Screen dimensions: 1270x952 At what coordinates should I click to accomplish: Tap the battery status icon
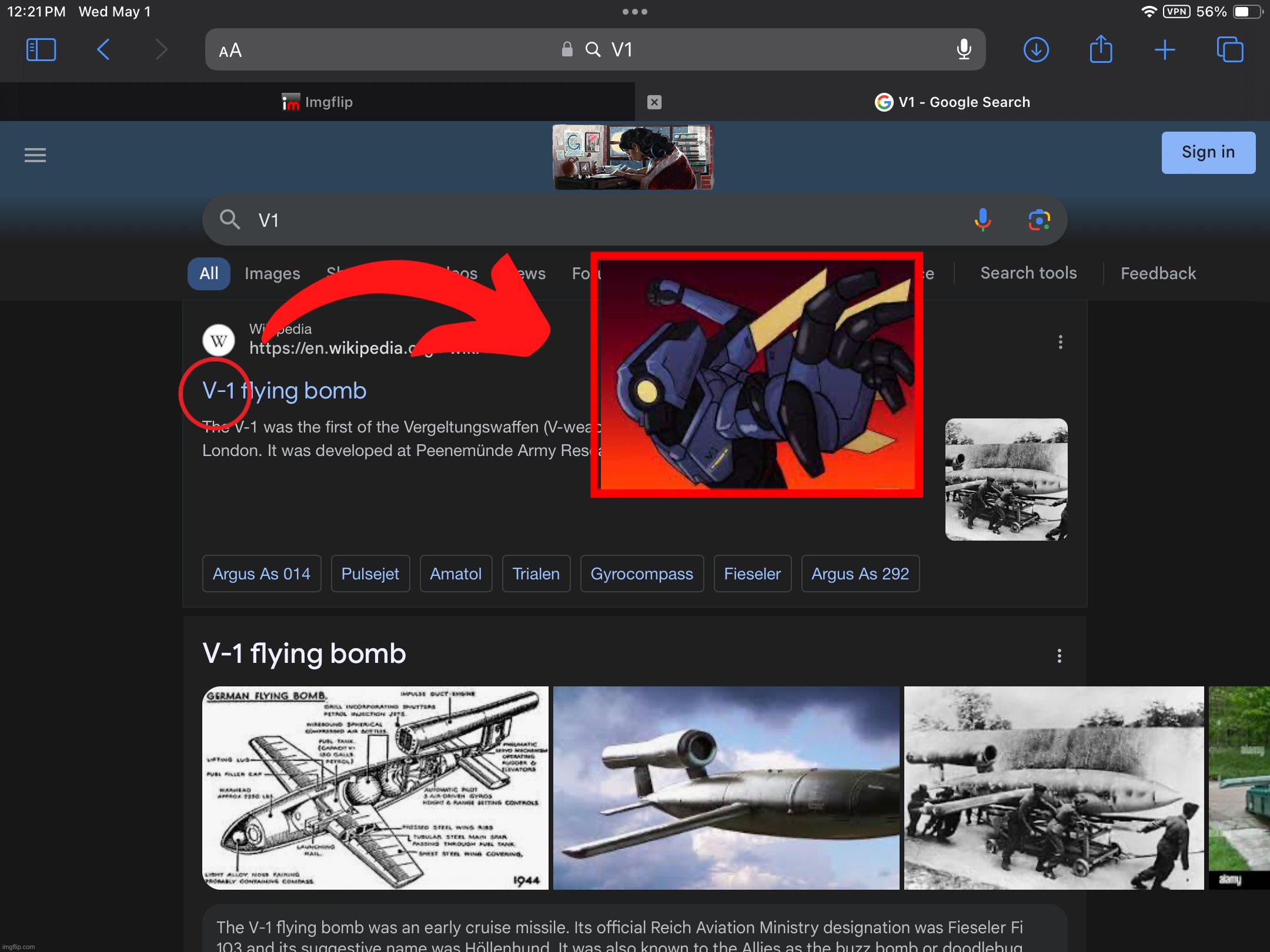pos(1248,12)
